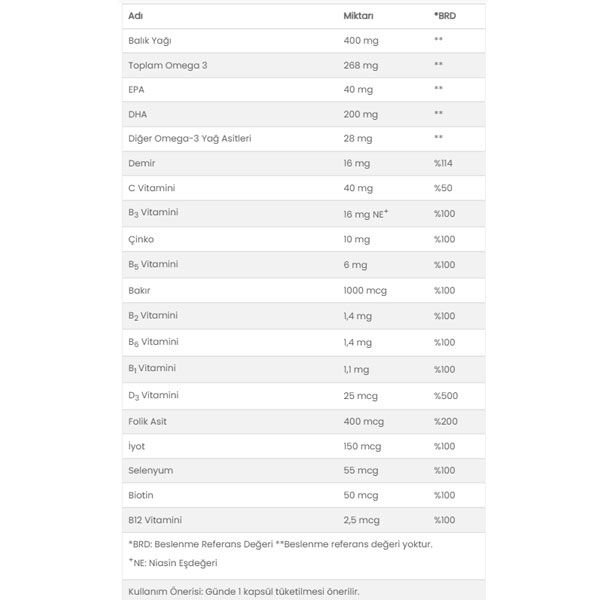Click the 1000 mcg amount for Bakır
Screen dimensions: 600x600
click(x=364, y=290)
